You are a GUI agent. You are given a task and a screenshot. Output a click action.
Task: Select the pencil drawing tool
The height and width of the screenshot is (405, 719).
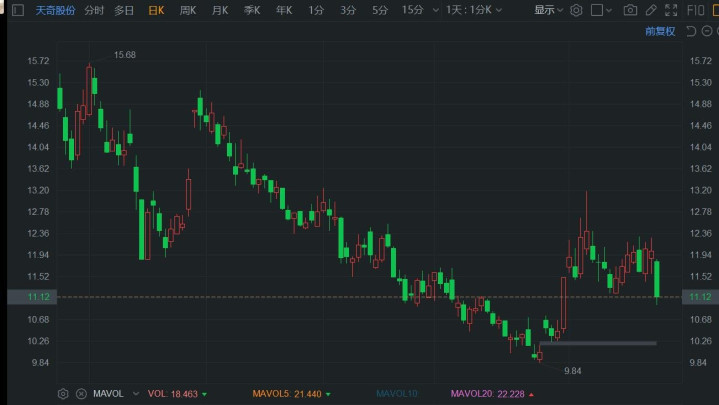[x=651, y=10]
